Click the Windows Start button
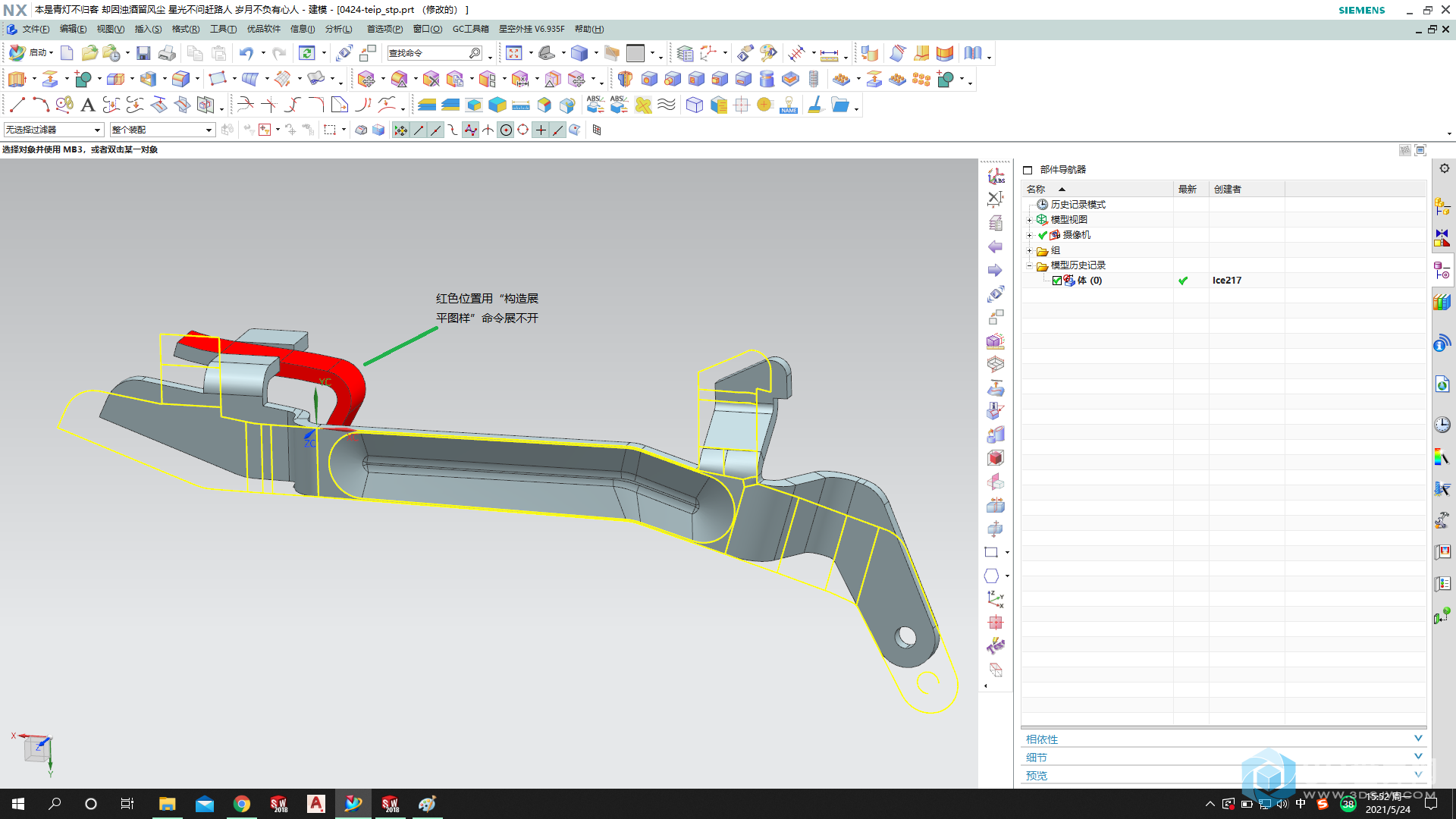This screenshot has height=819, width=1456. [x=18, y=804]
